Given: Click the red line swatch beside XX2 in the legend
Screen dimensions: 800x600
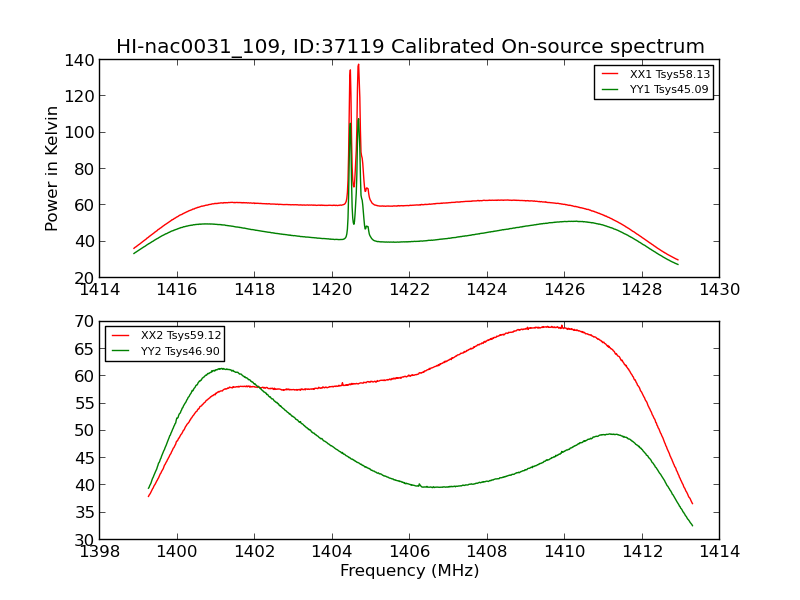Looking at the screenshot, I should [x=121, y=335].
